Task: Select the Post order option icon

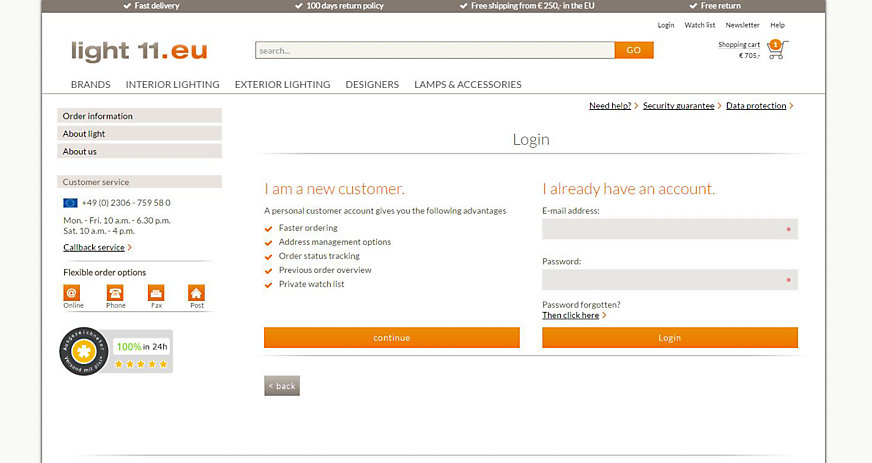Action: click(196, 293)
